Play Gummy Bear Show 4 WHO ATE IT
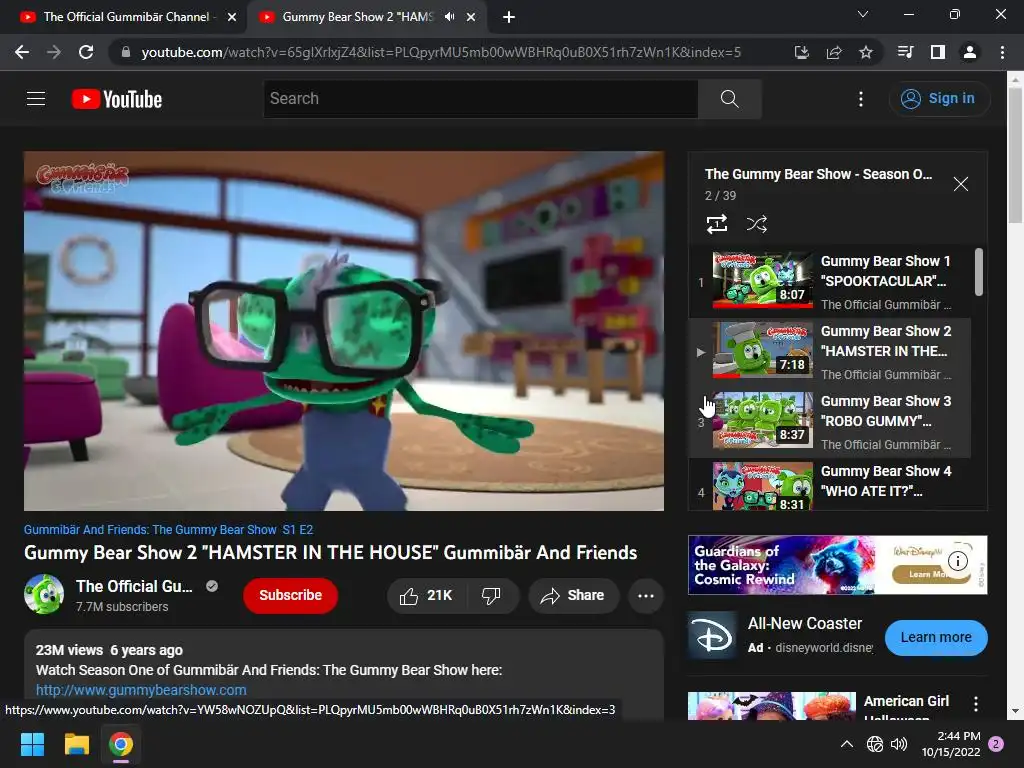Screen dimensions: 1024x768 [x=830, y=485]
